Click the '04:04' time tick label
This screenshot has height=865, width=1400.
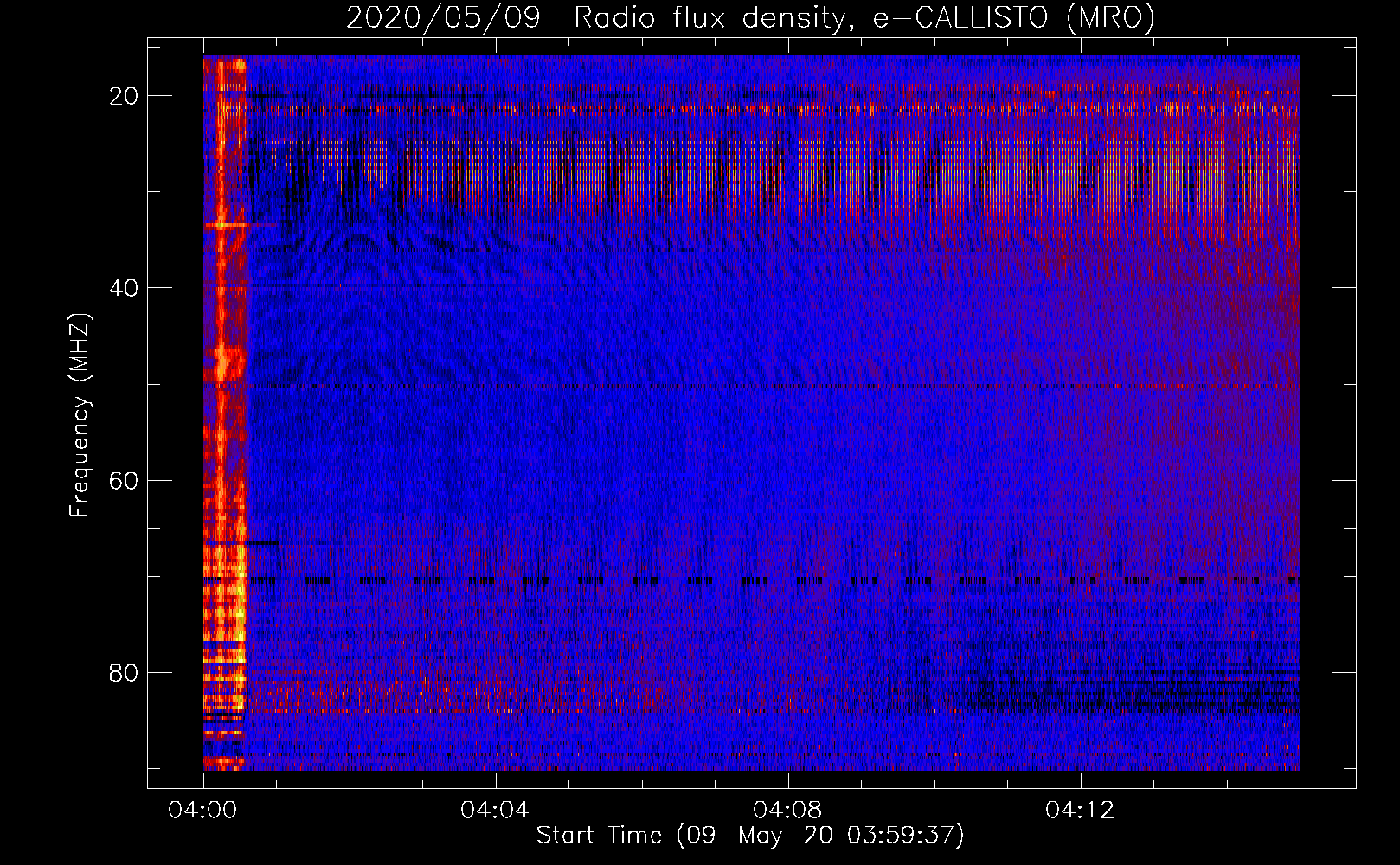[x=496, y=811]
